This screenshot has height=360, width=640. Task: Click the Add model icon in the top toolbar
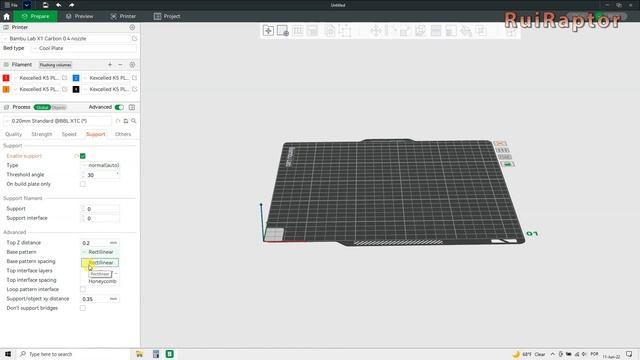[268, 31]
